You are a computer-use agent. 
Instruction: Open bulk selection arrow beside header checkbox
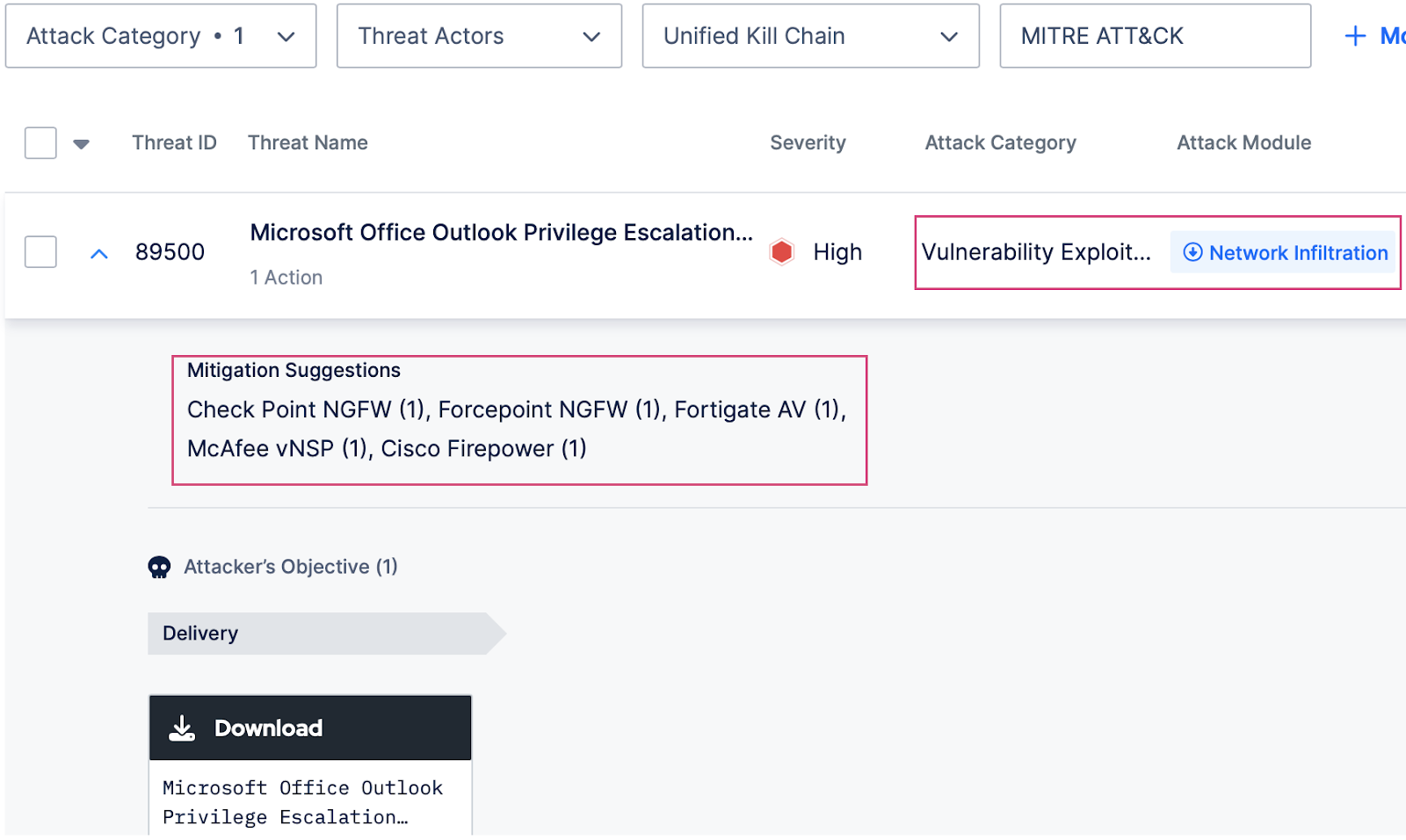[x=82, y=144]
